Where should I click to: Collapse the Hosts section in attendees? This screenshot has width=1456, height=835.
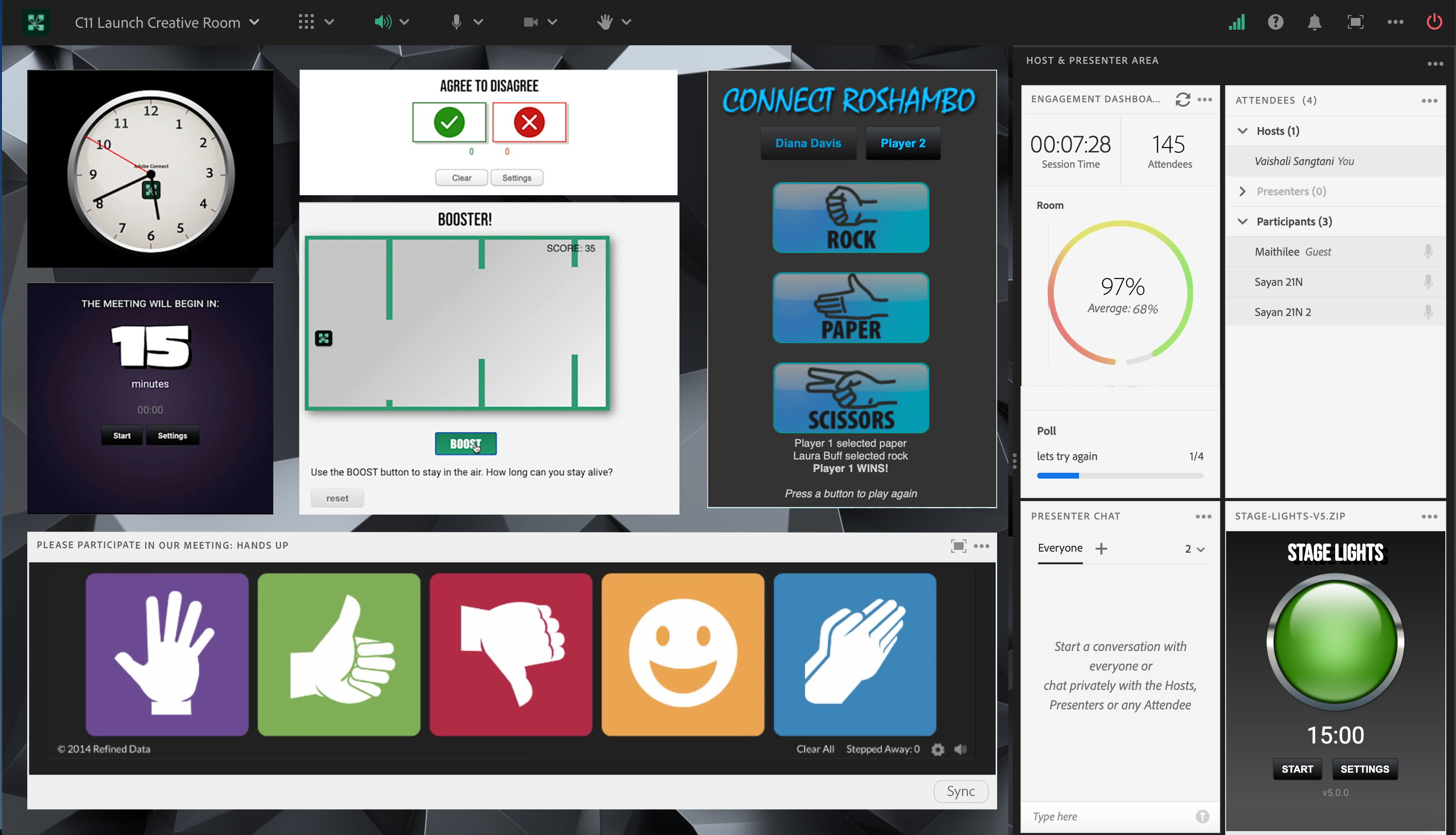[1242, 130]
